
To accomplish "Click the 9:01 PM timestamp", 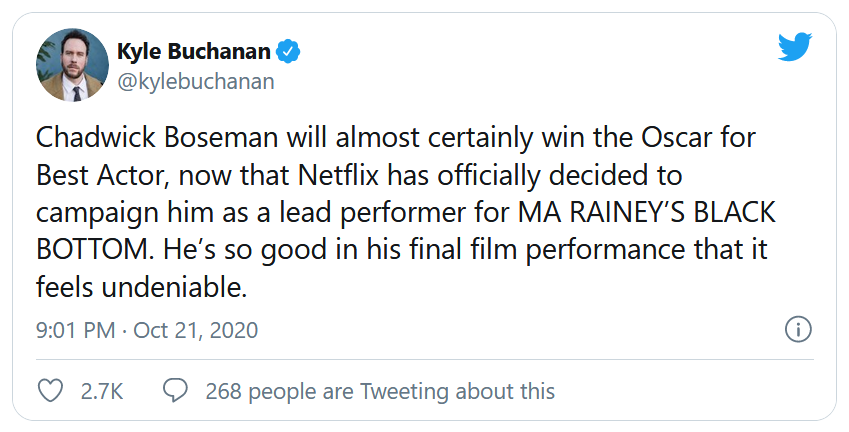I will point(75,330).
